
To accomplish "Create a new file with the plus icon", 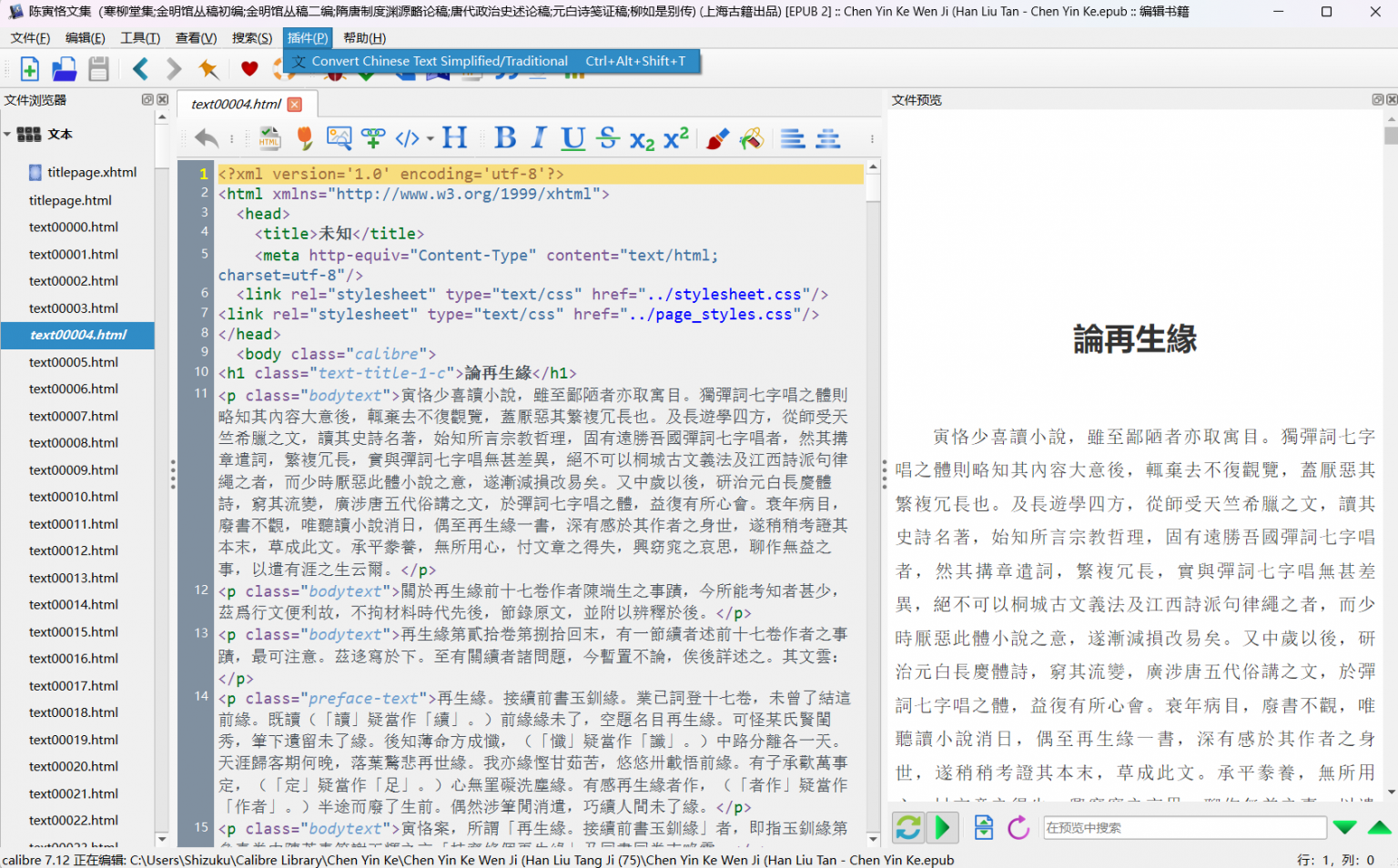I will pyautogui.click(x=28, y=68).
